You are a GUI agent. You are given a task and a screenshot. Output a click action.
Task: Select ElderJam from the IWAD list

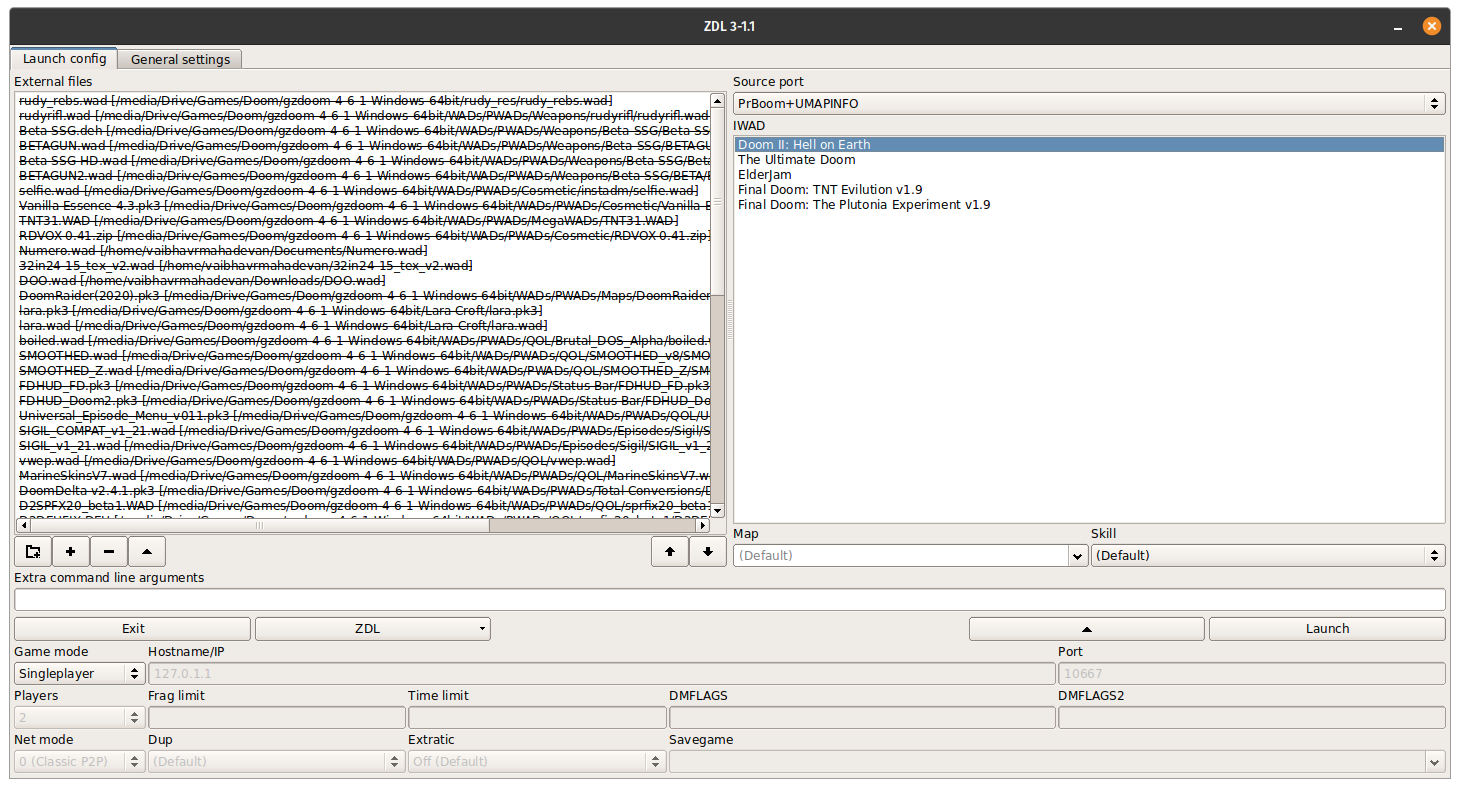pyautogui.click(x=763, y=174)
